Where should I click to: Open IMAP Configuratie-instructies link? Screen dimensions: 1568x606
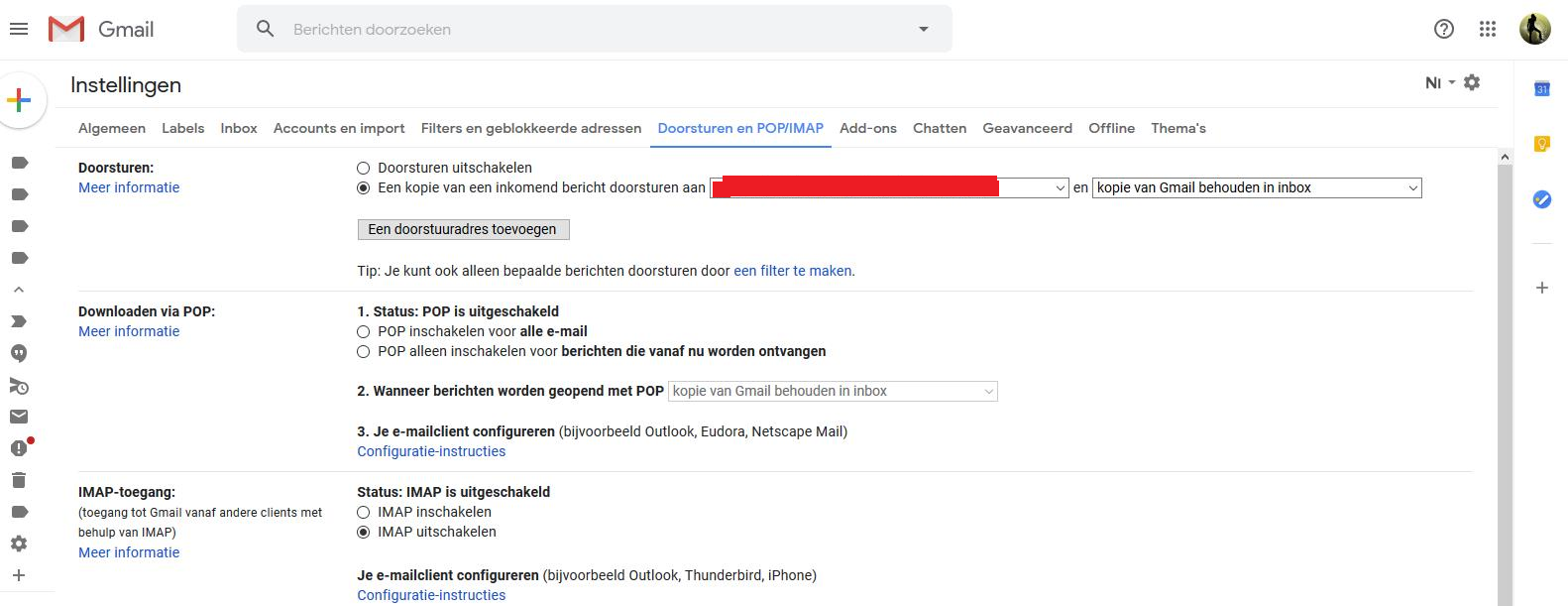(431, 595)
